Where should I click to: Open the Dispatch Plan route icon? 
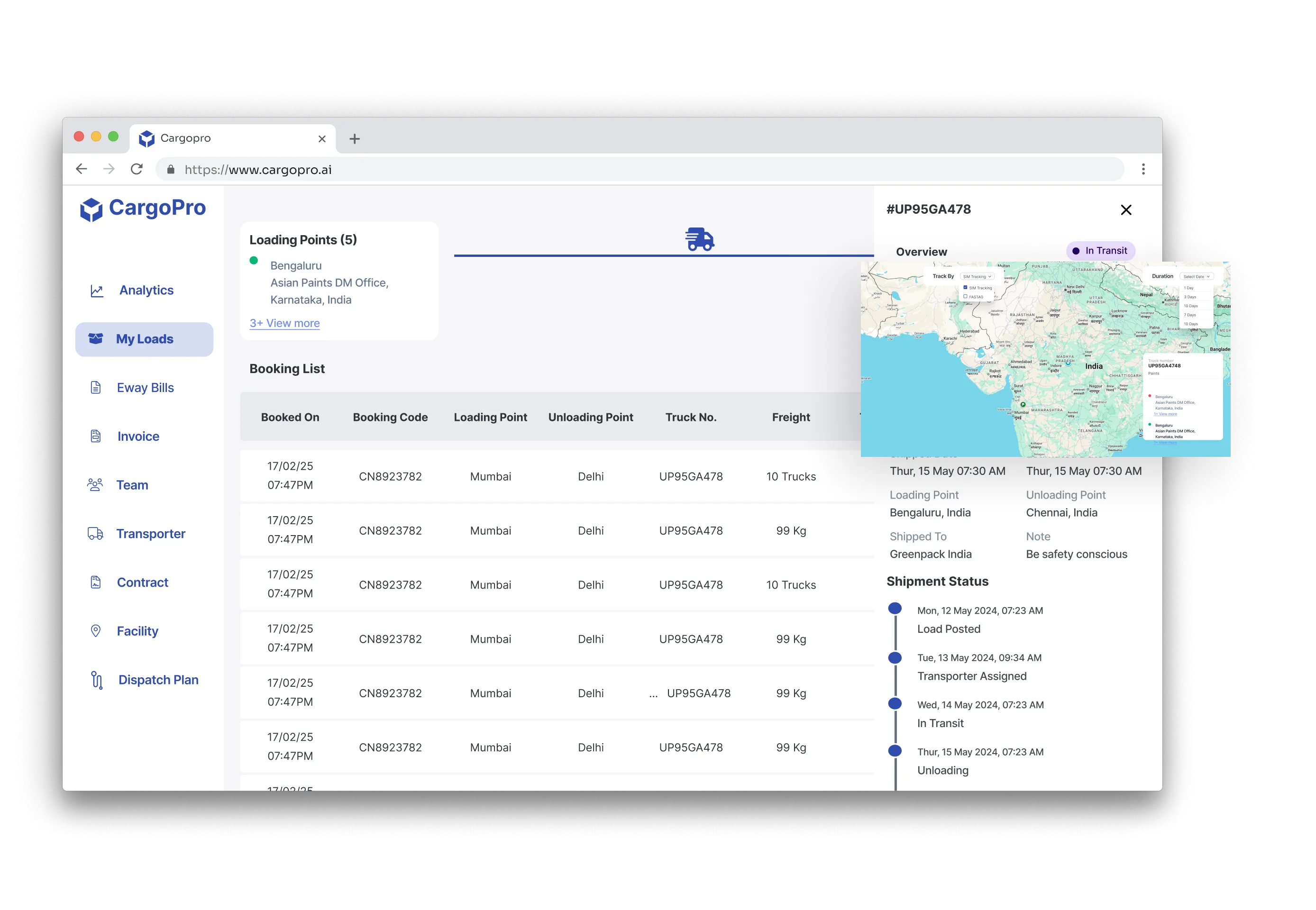97,680
